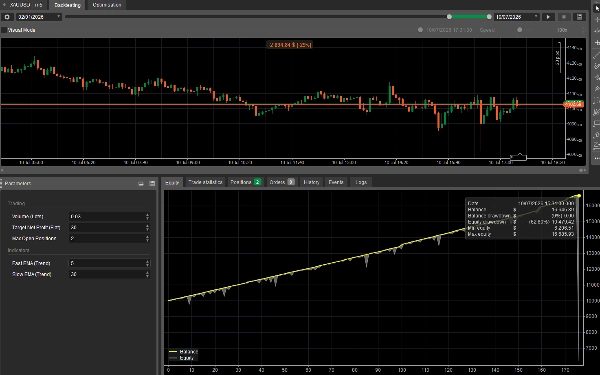Select the cursor pointer tool in right toolbar
This screenshot has height=375, width=600.
(596, 8)
